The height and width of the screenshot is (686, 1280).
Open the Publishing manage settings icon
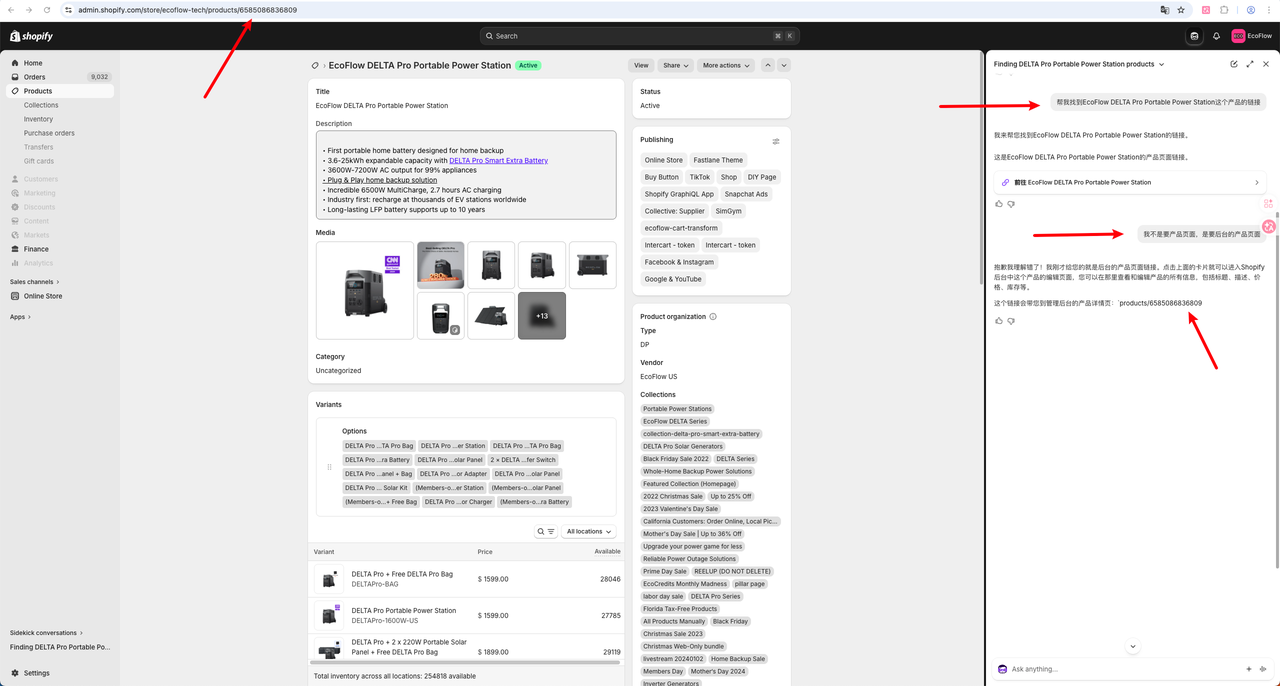[x=776, y=141]
